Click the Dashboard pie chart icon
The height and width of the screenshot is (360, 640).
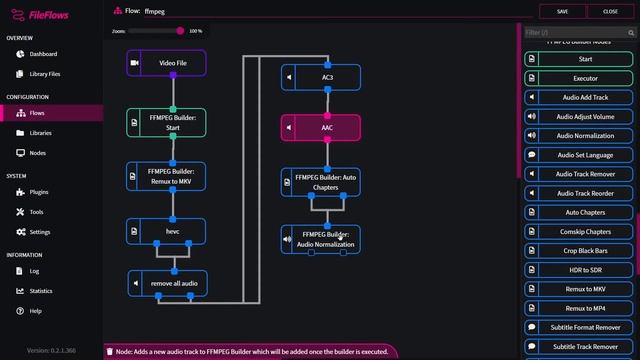coord(20,54)
